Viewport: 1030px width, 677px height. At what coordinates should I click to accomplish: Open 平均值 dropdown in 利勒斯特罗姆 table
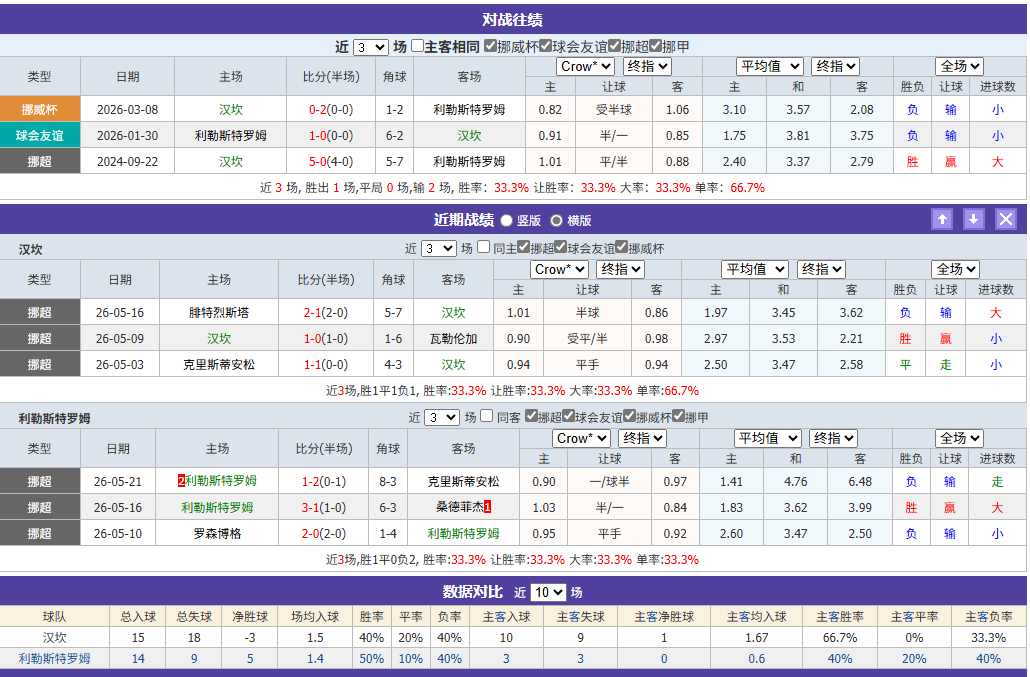pos(768,438)
